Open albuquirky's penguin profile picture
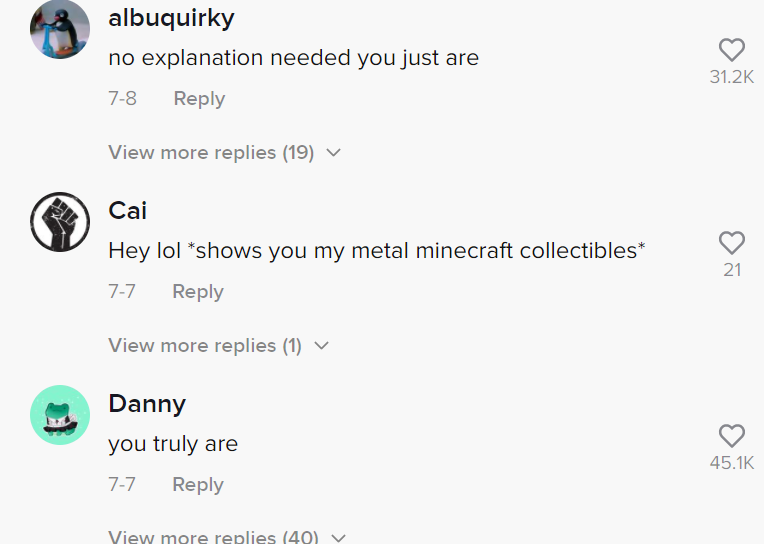 60,29
